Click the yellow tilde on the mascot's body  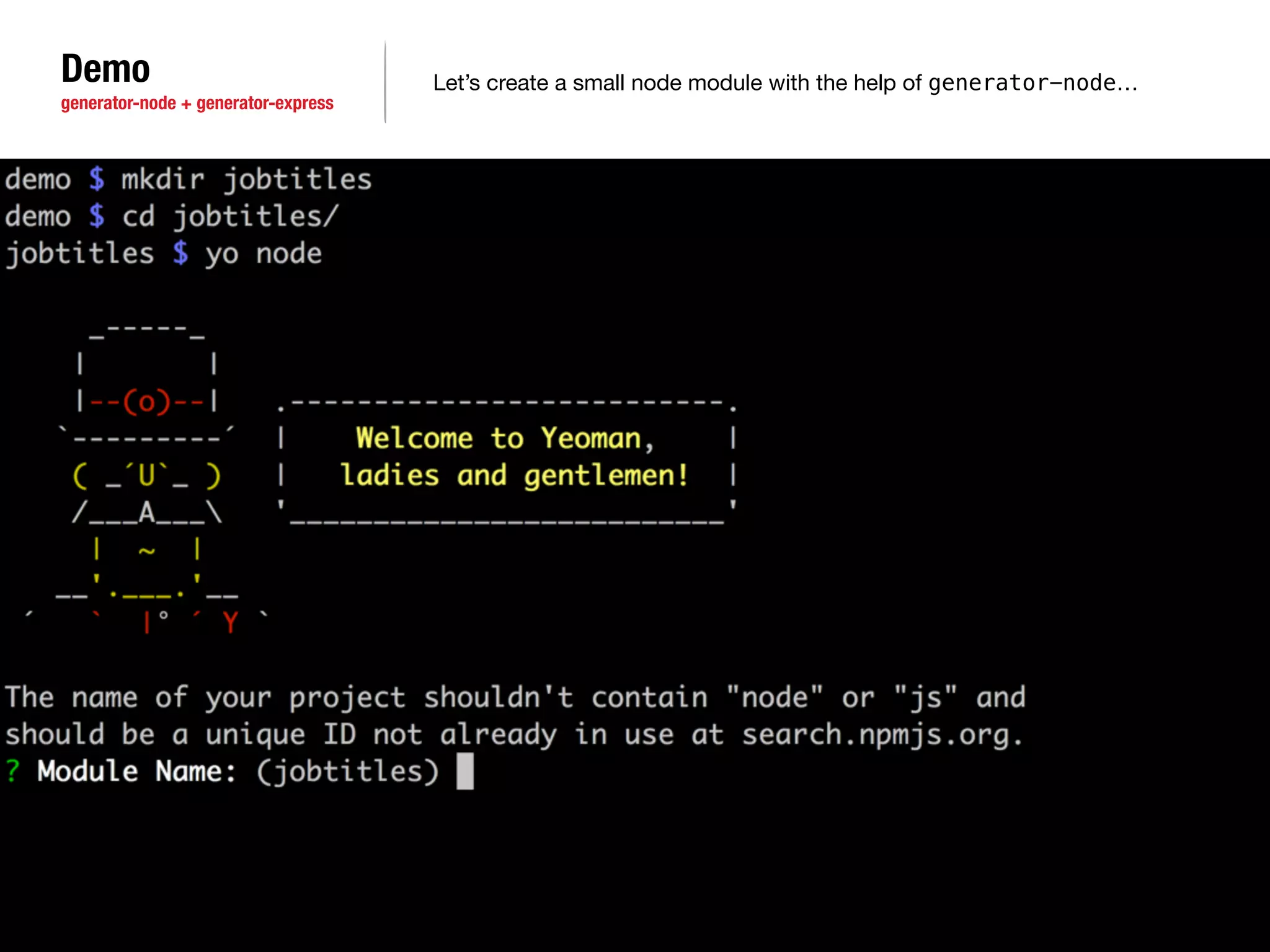(146, 550)
